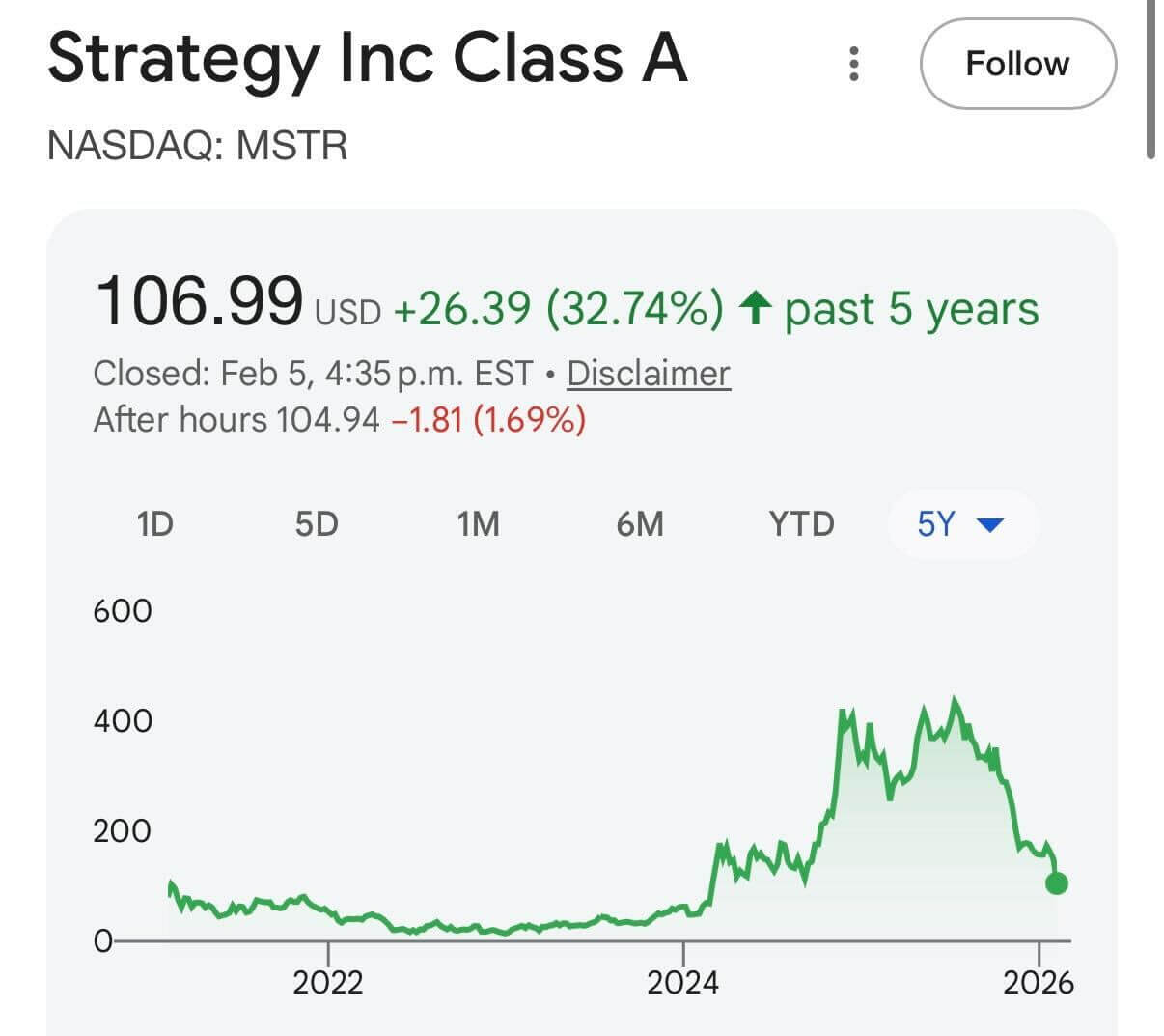The image size is (1164, 1036).
Task: Click the 2022 marker on time axis
Action: pos(328,982)
